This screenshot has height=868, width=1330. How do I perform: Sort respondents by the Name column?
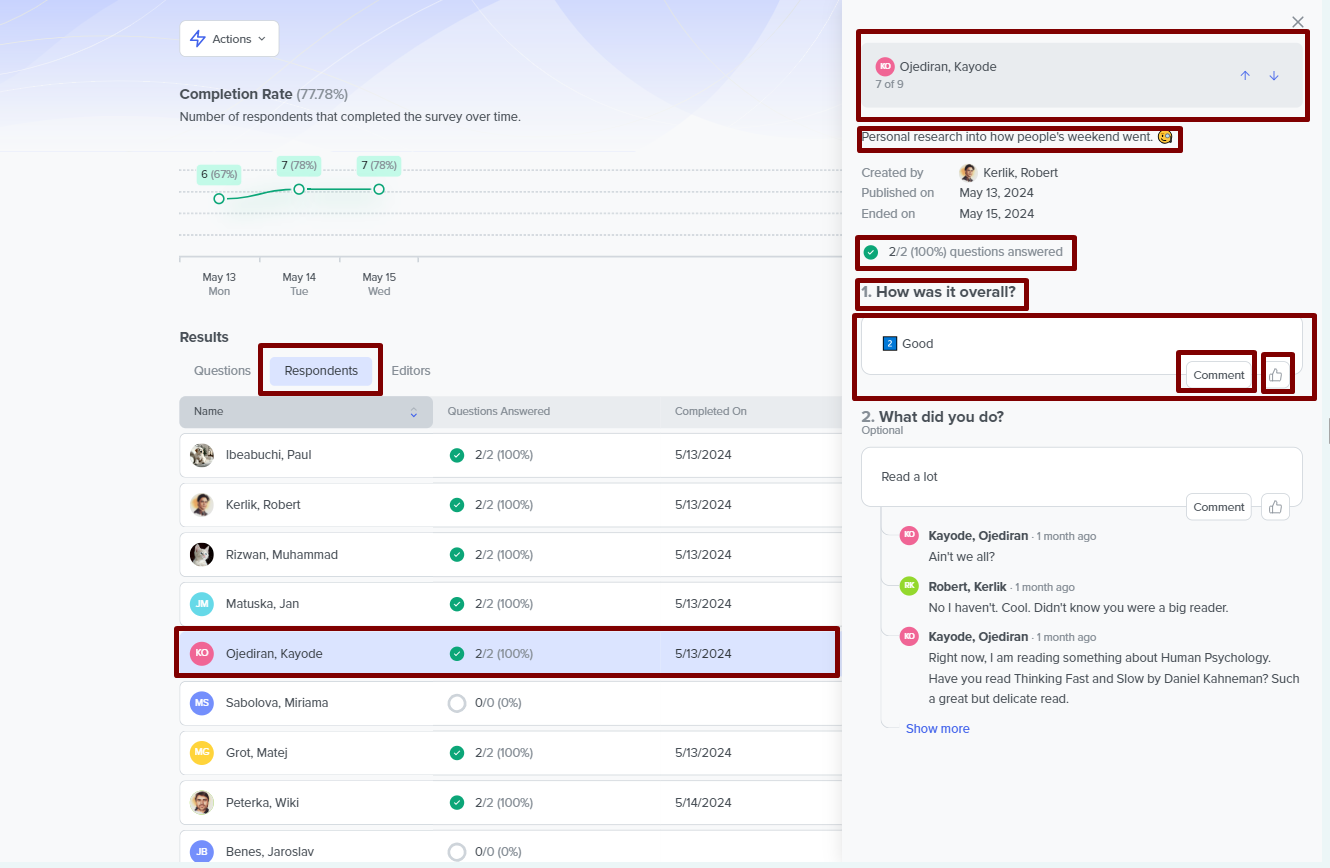[305, 412]
